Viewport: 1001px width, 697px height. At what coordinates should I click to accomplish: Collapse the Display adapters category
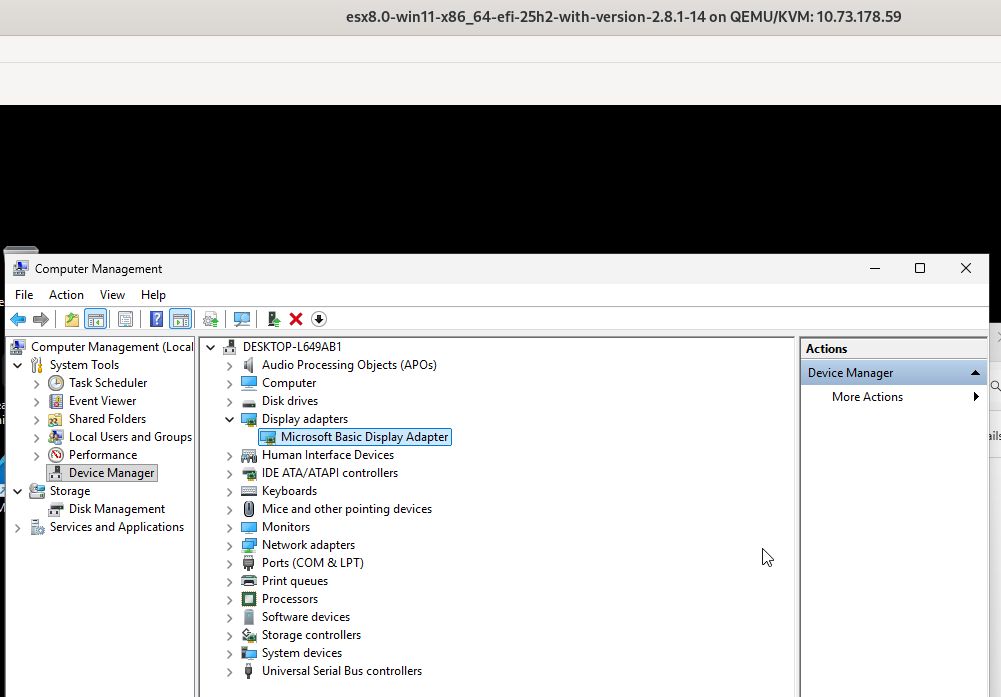point(229,419)
